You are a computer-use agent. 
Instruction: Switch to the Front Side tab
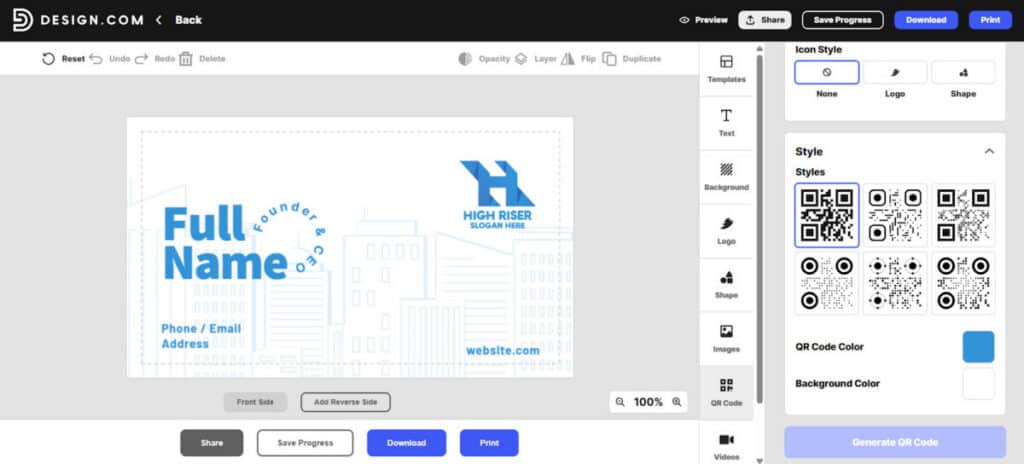point(255,402)
